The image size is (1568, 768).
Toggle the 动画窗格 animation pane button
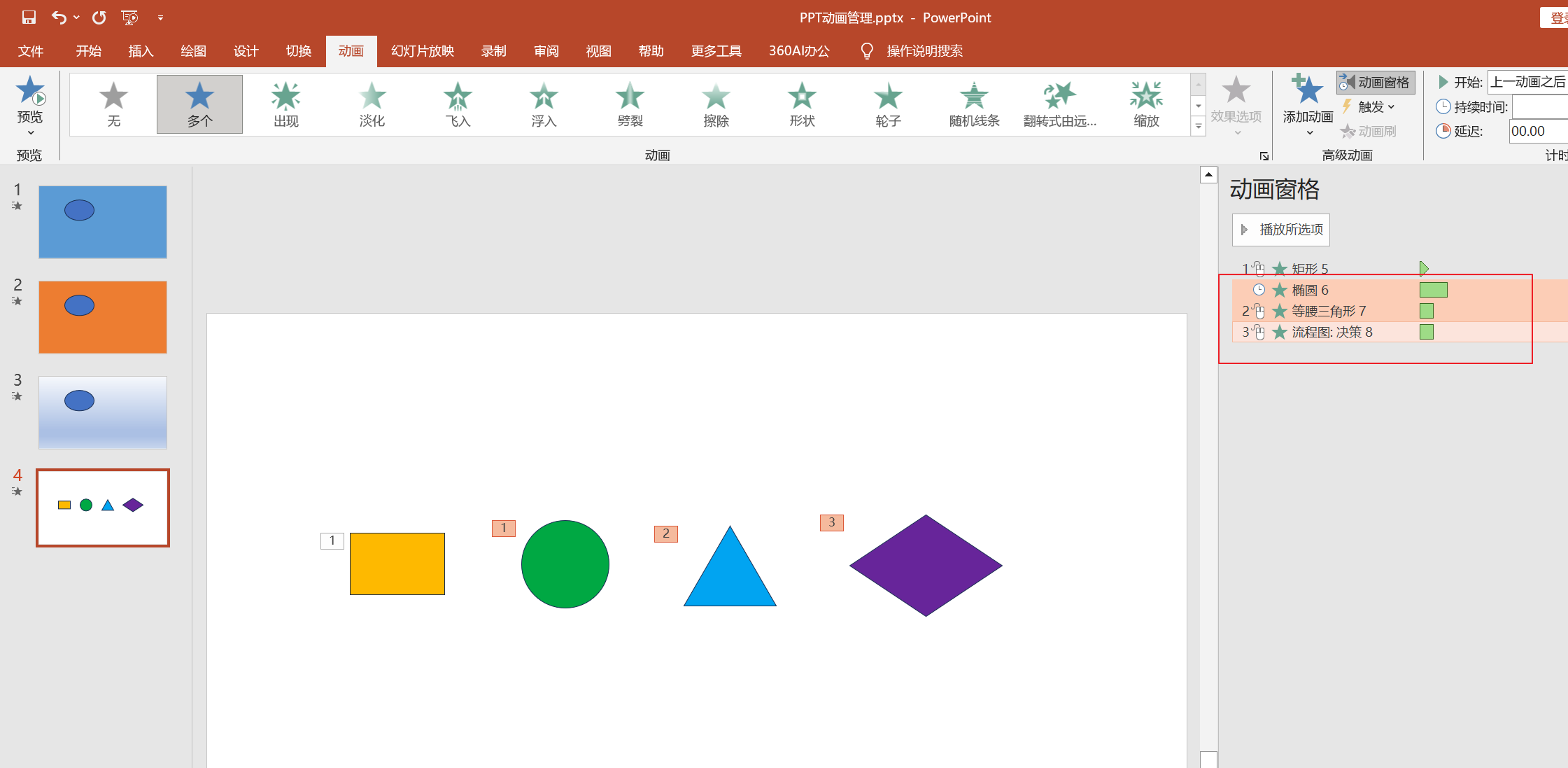point(1376,83)
